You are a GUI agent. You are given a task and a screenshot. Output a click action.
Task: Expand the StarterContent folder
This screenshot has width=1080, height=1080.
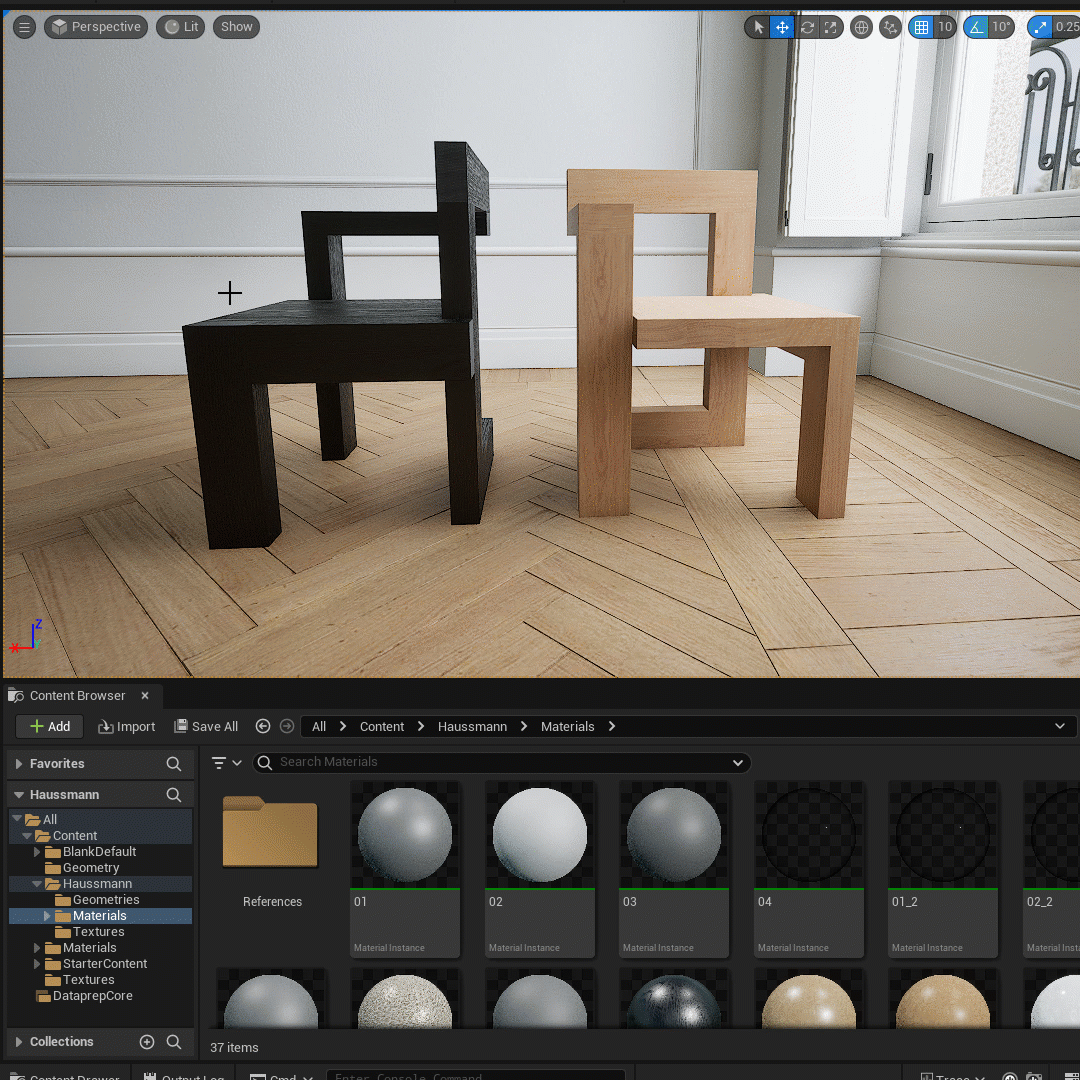[37, 964]
